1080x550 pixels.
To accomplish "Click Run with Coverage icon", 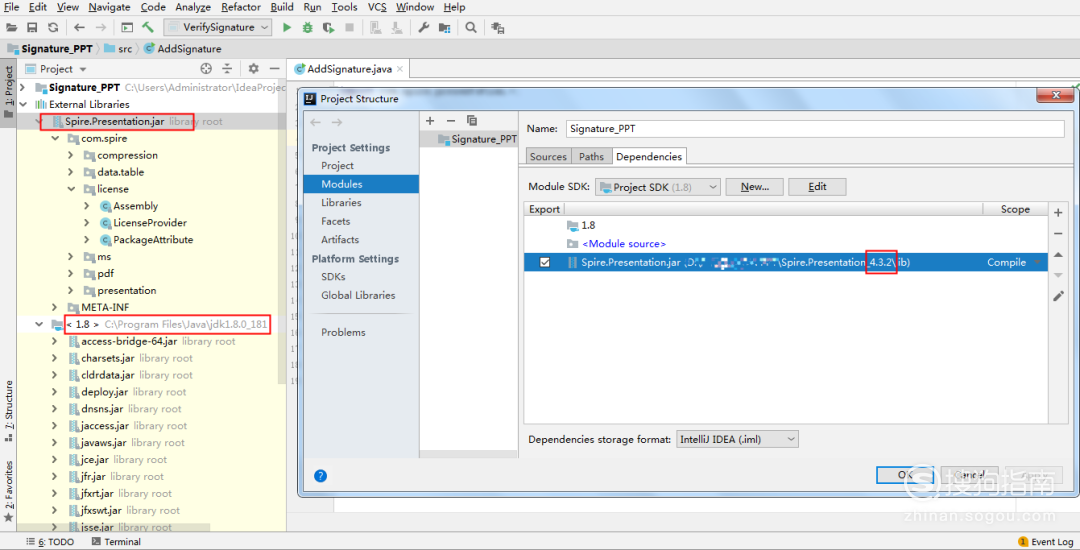I will (x=329, y=28).
